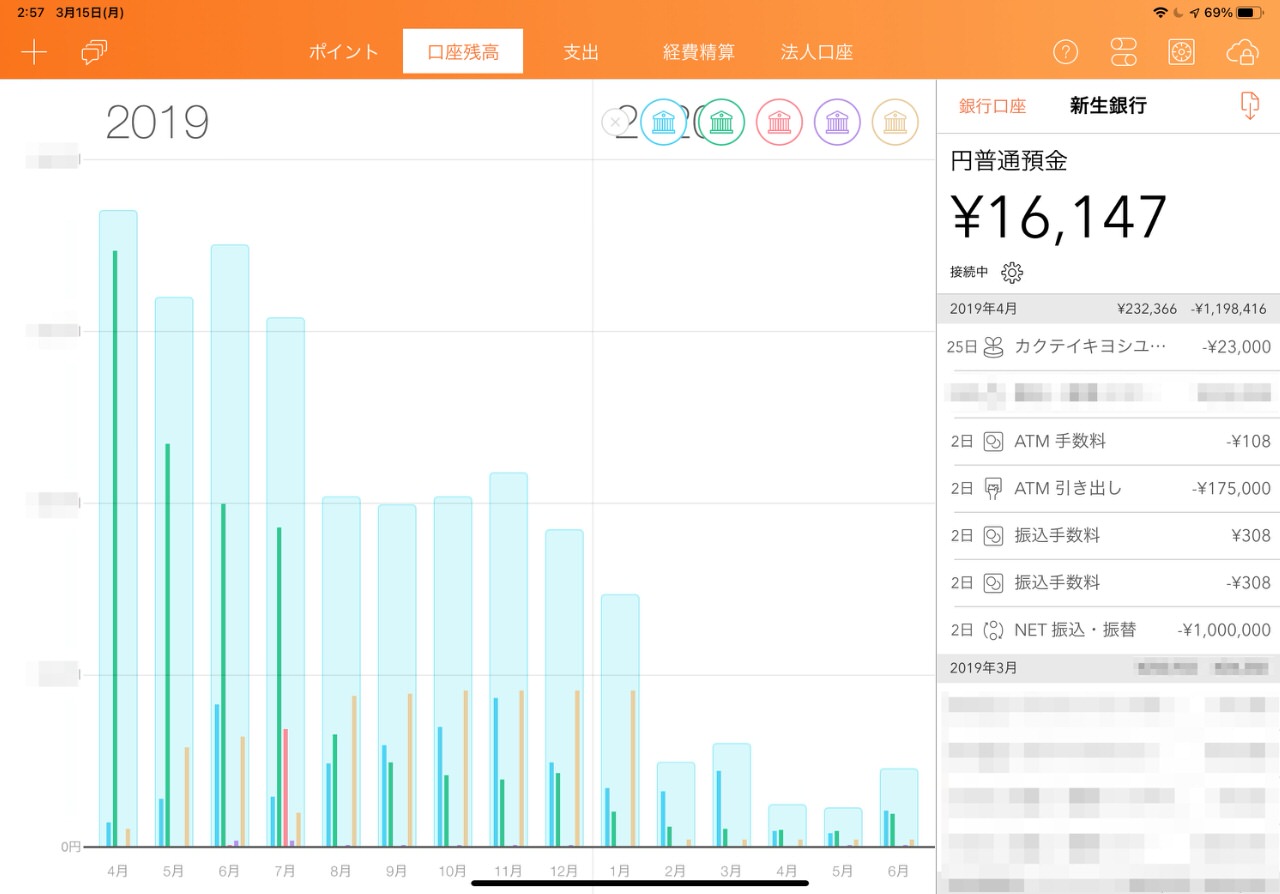The height and width of the screenshot is (894, 1280).
Task: Select the ATM 引き出し transaction row
Action: [1108, 489]
